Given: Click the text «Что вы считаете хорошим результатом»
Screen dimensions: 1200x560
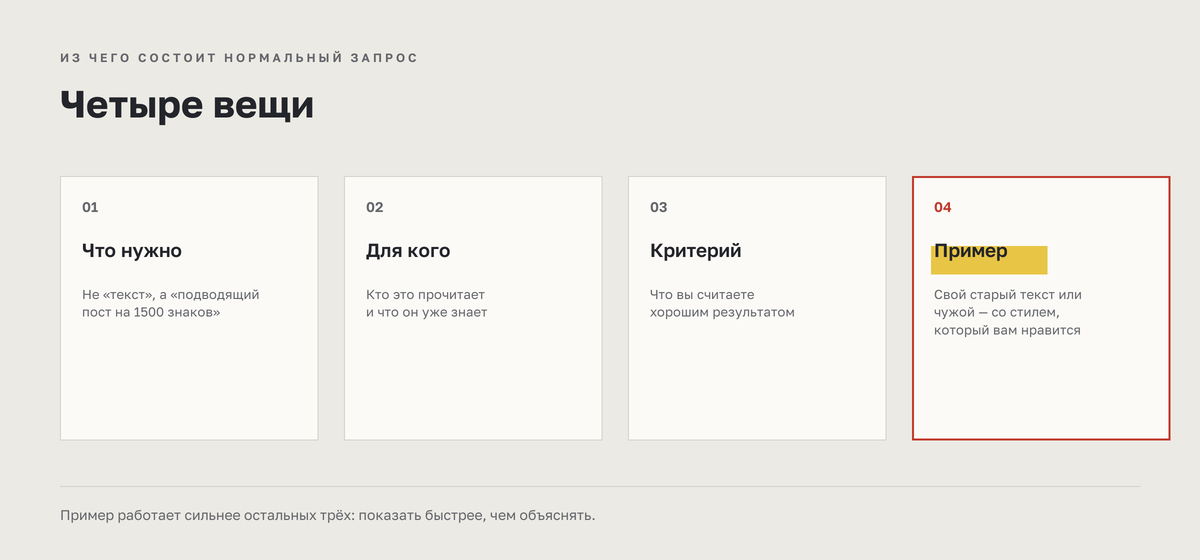Looking at the screenshot, I should [722, 304].
